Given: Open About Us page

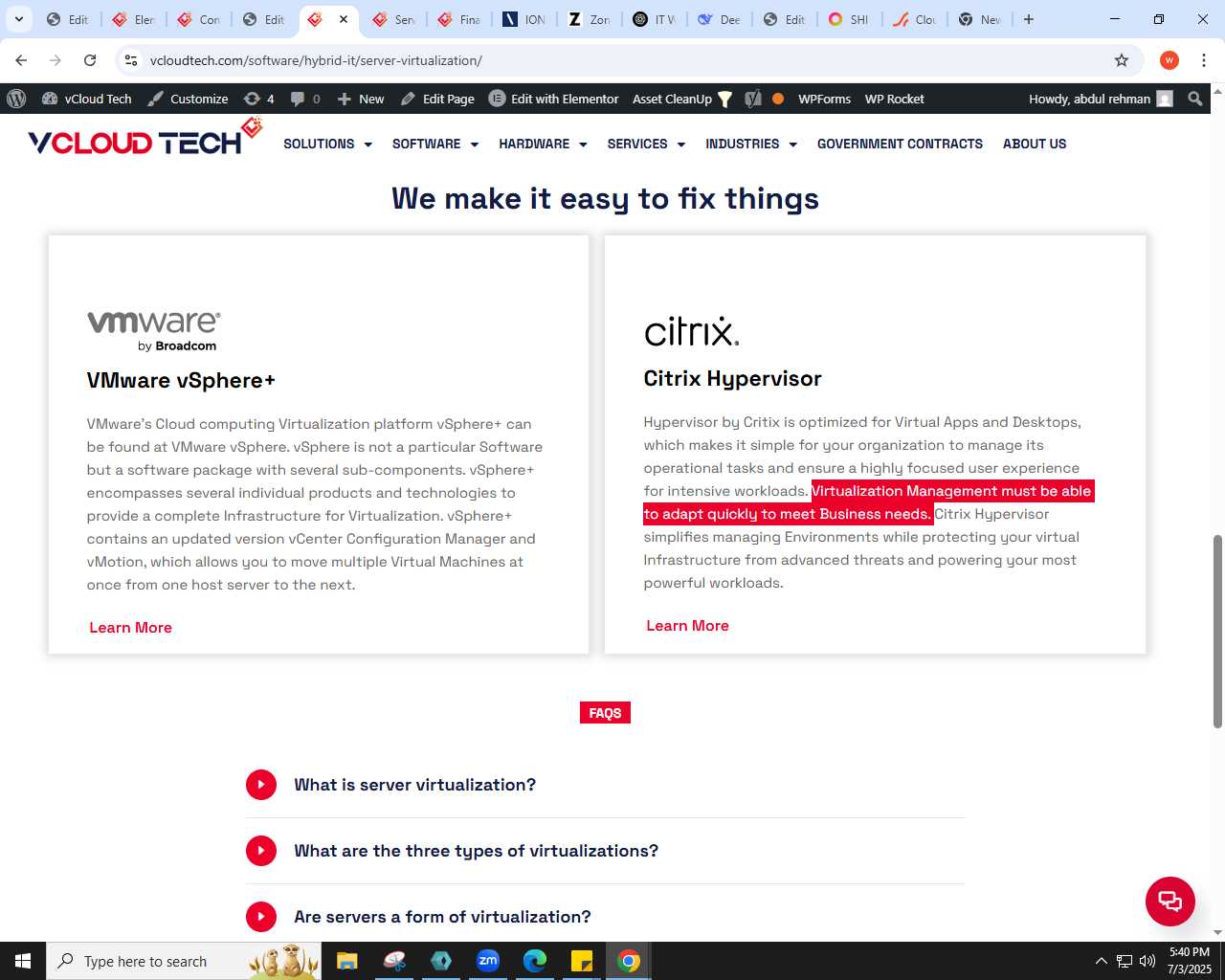Looking at the screenshot, I should pyautogui.click(x=1035, y=144).
